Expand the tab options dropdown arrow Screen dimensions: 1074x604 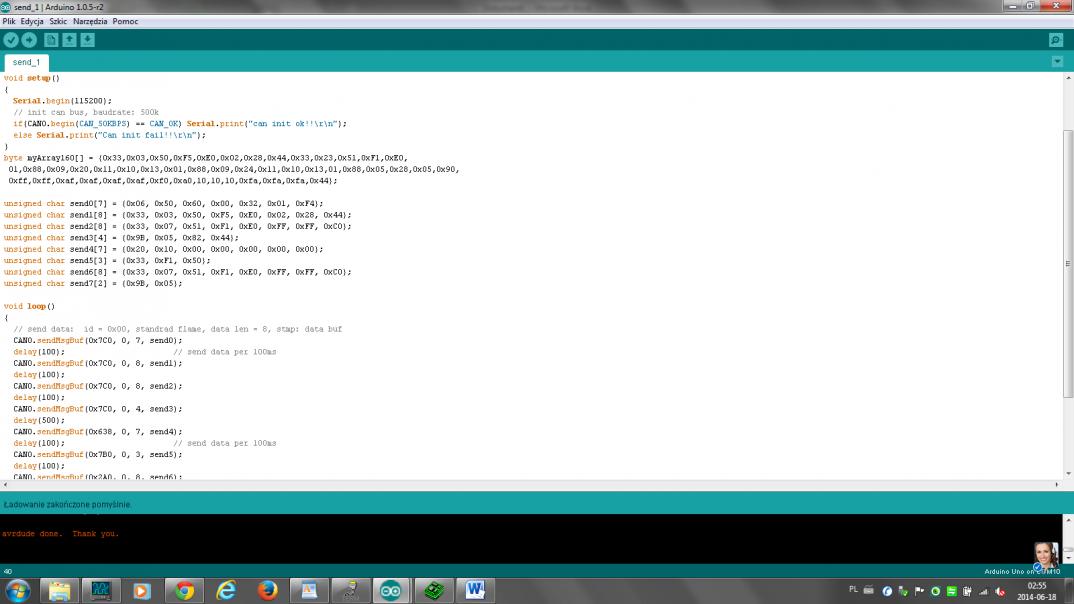[1057, 62]
